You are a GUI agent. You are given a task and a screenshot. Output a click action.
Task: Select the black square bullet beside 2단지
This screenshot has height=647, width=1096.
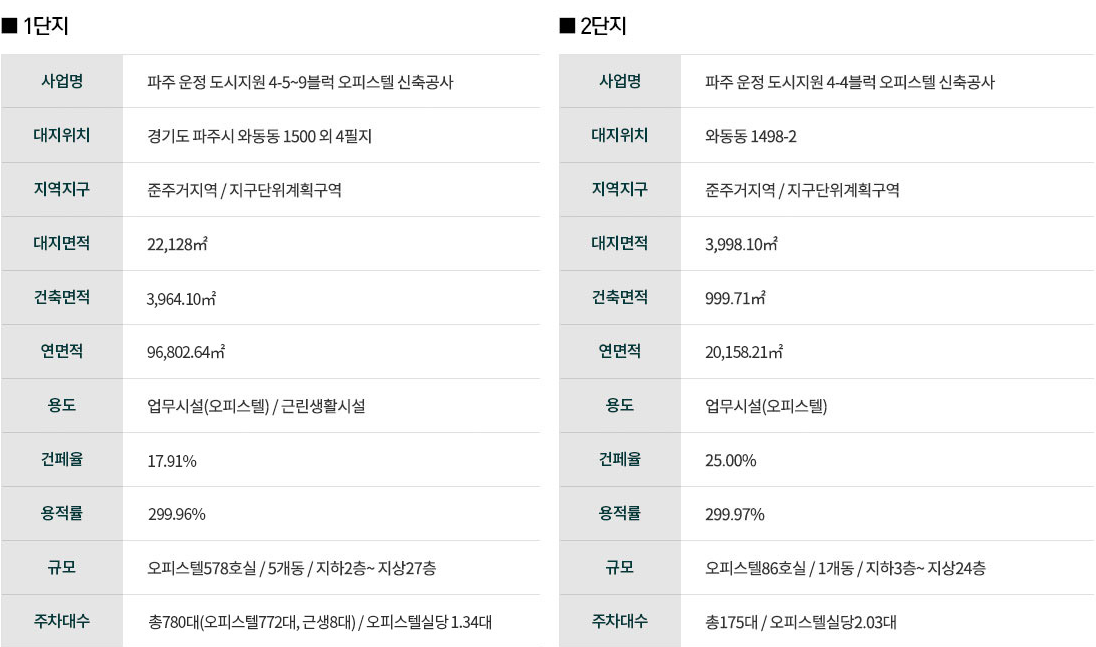coord(567,27)
